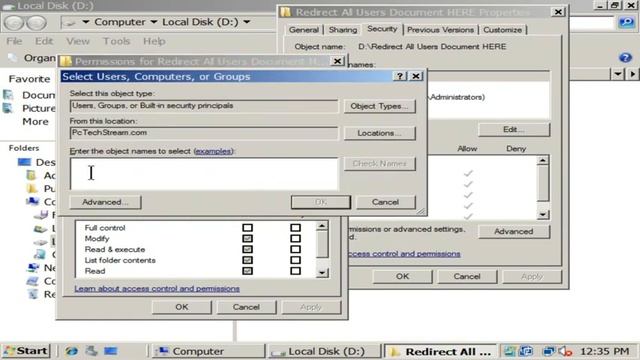Toggle Allow for List folder contents
The width and height of the screenshot is (640, 360).
(x=247, y=260)
